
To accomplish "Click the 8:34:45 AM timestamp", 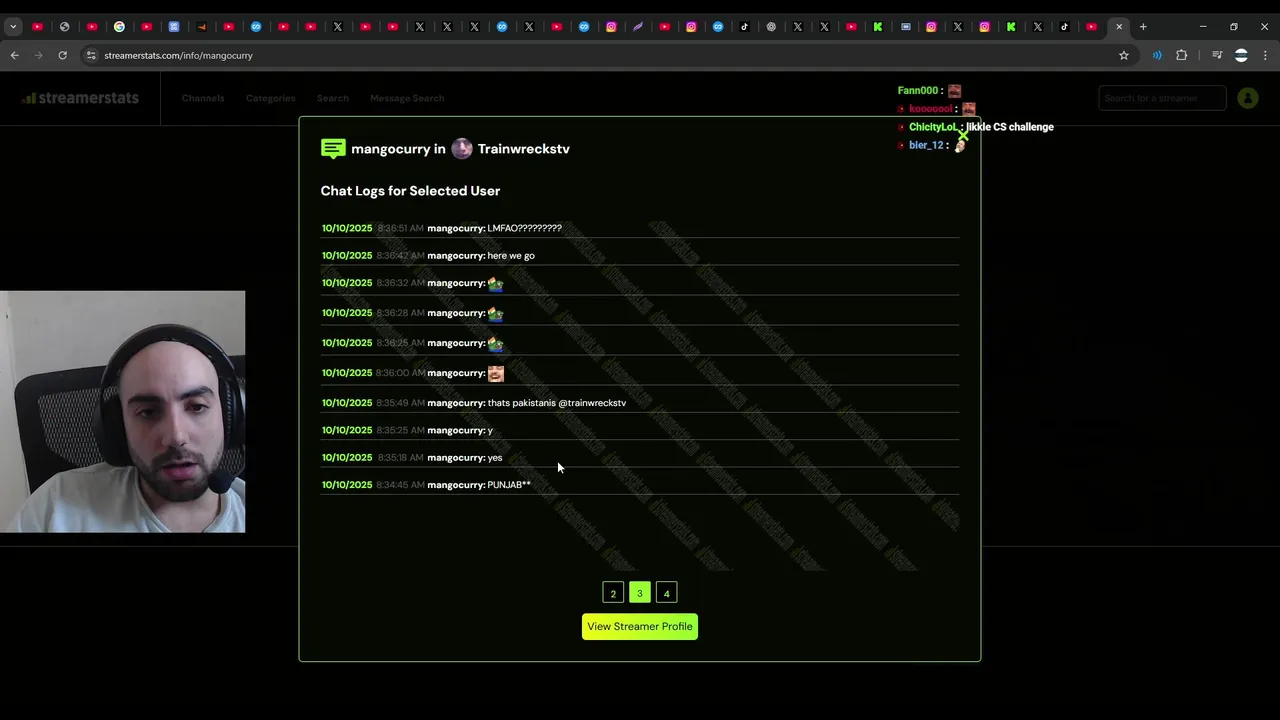I will tap(400, 485).
